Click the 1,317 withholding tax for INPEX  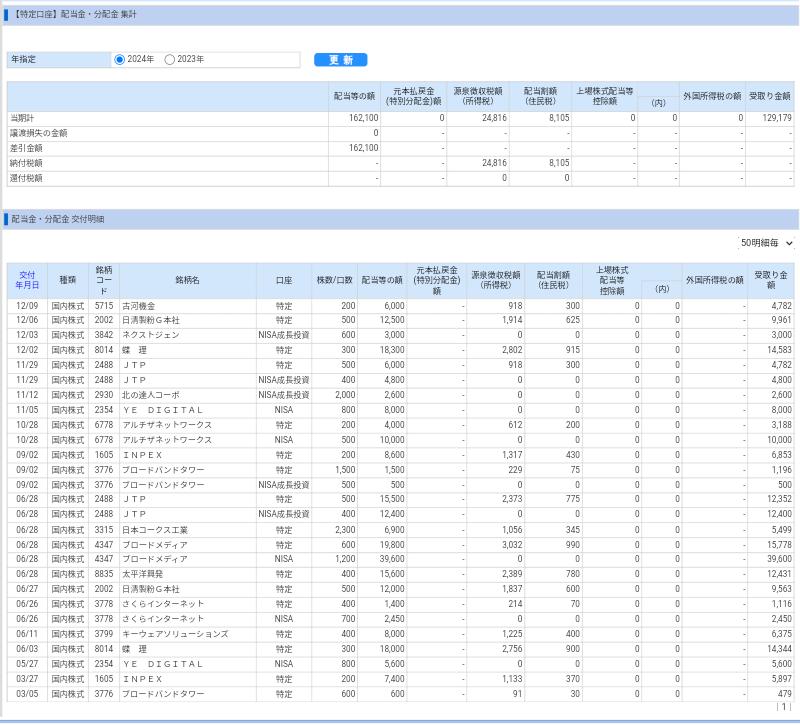[x=512, y=455]
